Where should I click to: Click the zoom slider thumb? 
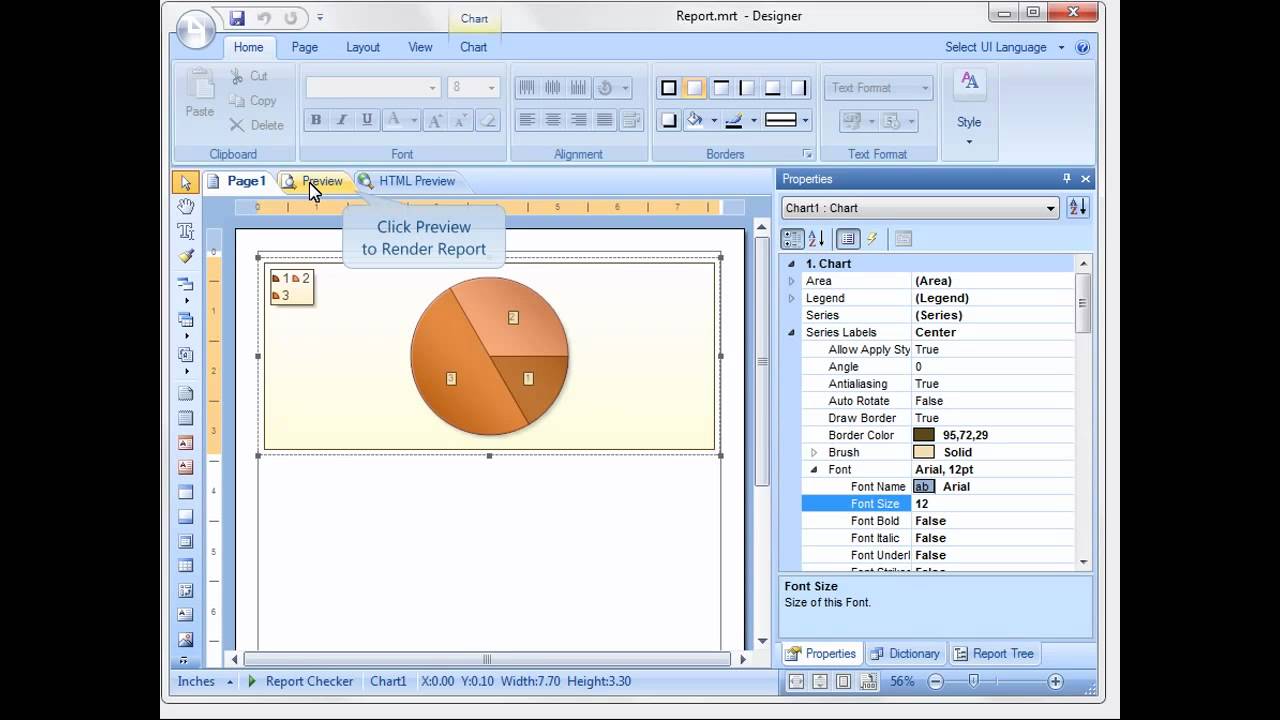(973, 681)
